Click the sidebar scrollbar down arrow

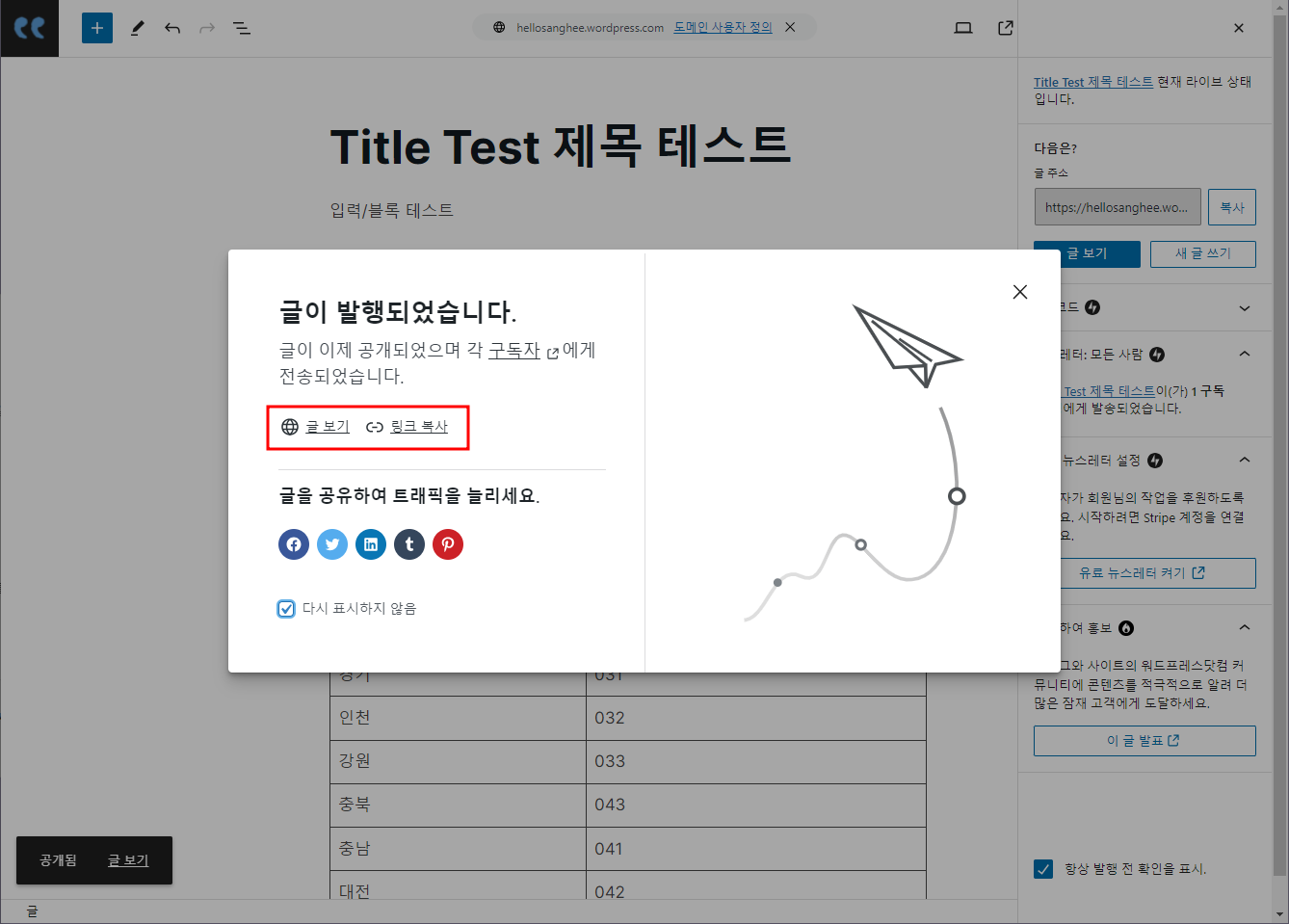[1280, 913]
